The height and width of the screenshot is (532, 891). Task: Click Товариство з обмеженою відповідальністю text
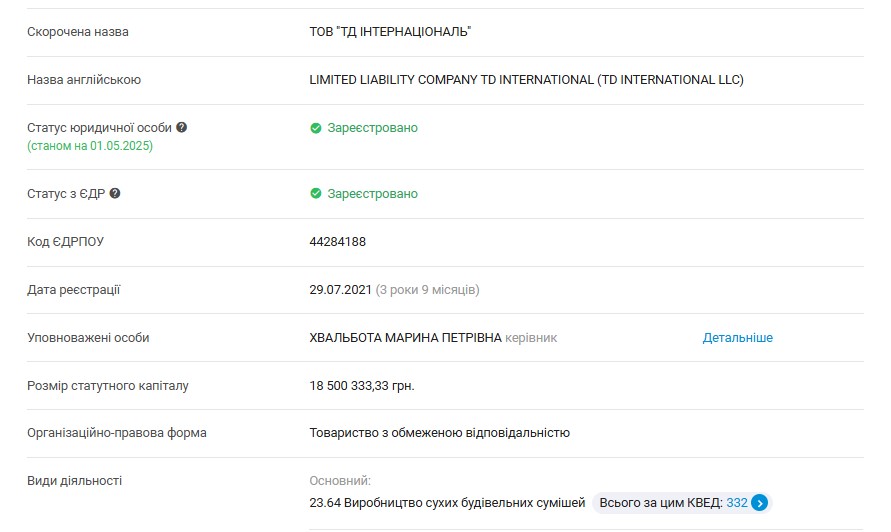(439, 433)
